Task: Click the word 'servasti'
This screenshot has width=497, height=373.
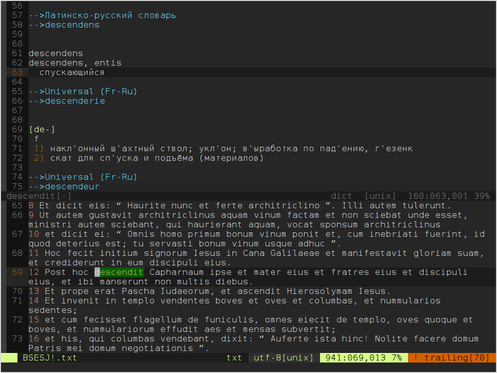Action: [171, 244]
